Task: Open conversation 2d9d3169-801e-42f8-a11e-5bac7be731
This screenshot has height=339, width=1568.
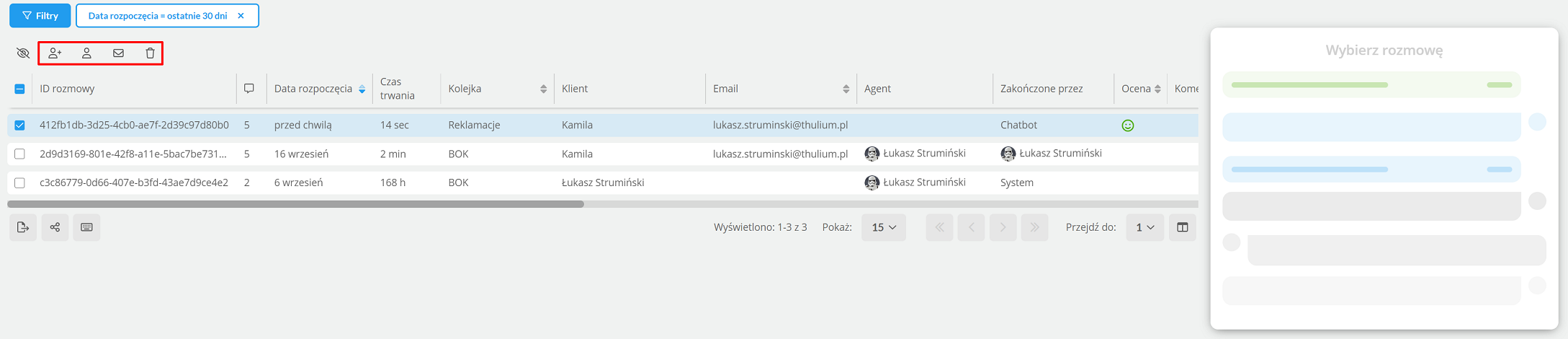Action: [x=133, y=154]
